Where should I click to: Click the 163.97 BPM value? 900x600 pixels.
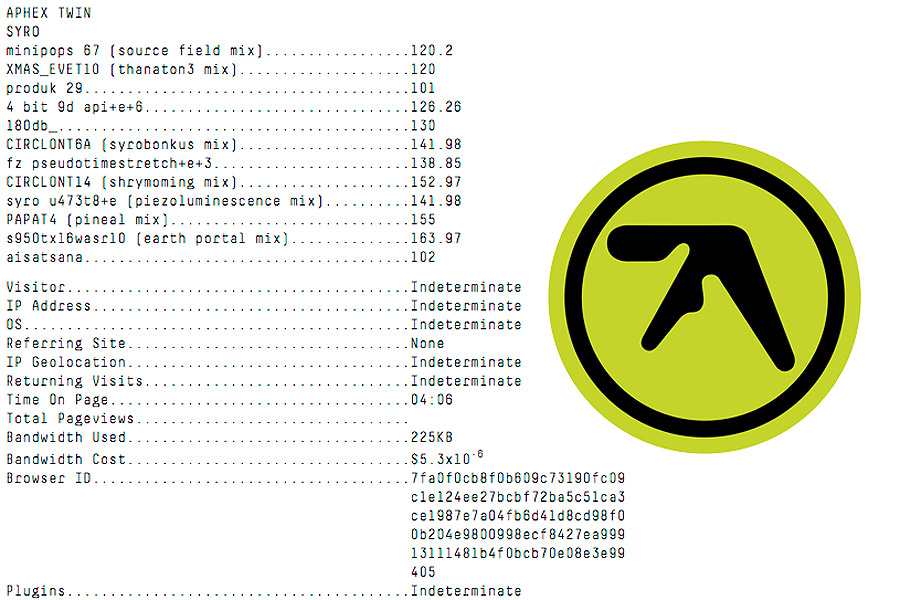(436, 239)
